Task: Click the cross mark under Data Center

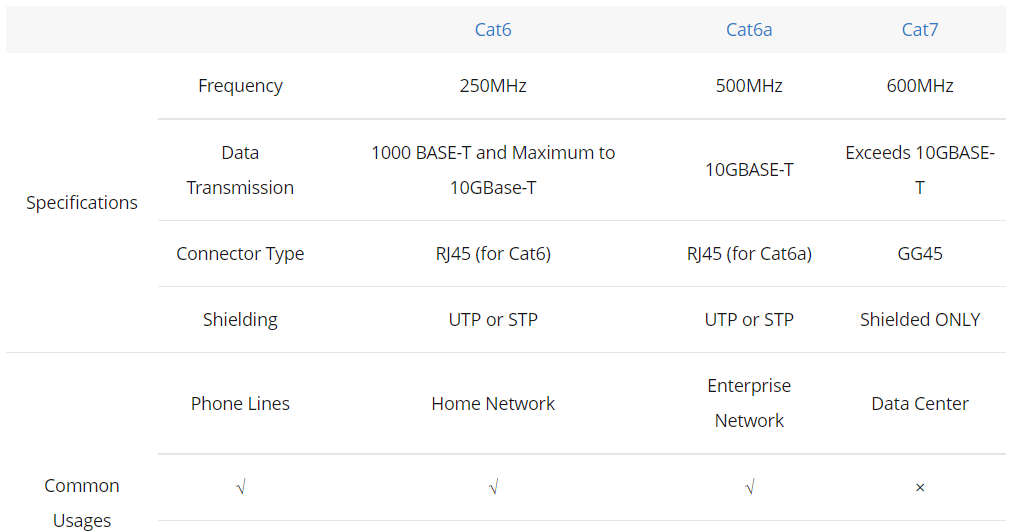Action: [x=920, y=488]
